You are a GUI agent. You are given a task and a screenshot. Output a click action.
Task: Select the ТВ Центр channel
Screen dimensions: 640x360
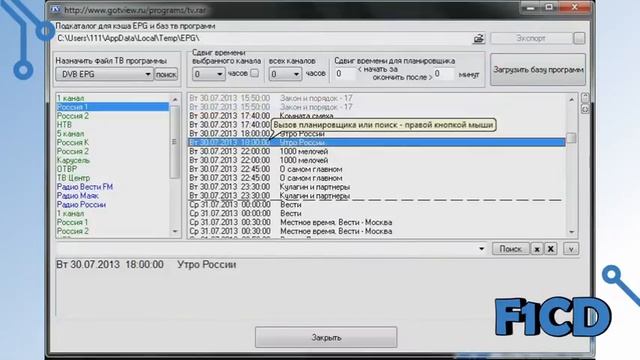click(73, 178)
